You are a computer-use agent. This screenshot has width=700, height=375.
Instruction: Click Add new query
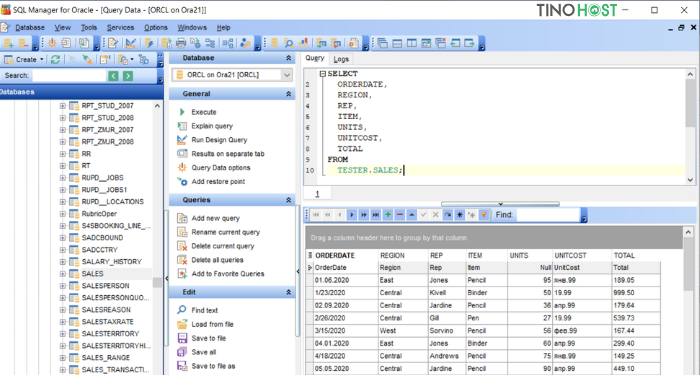coord(216,218)
